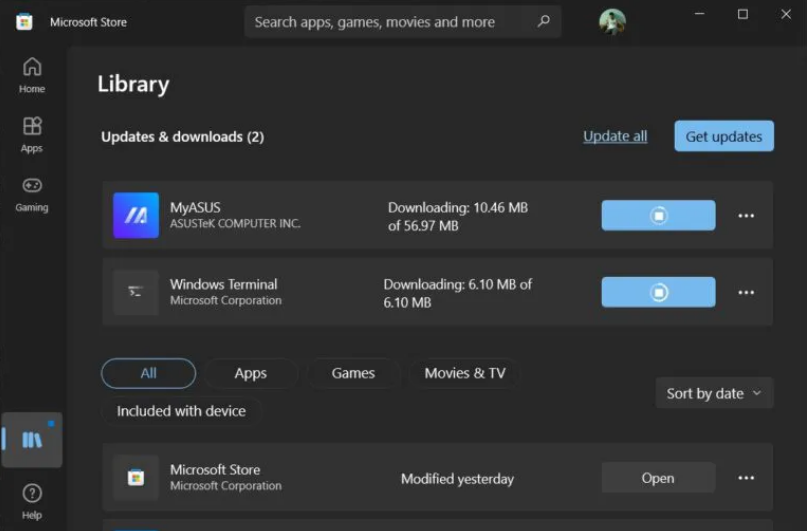Select the Games filter tab
The height and width of the screenshot is (531, 807).
[353, 373]
